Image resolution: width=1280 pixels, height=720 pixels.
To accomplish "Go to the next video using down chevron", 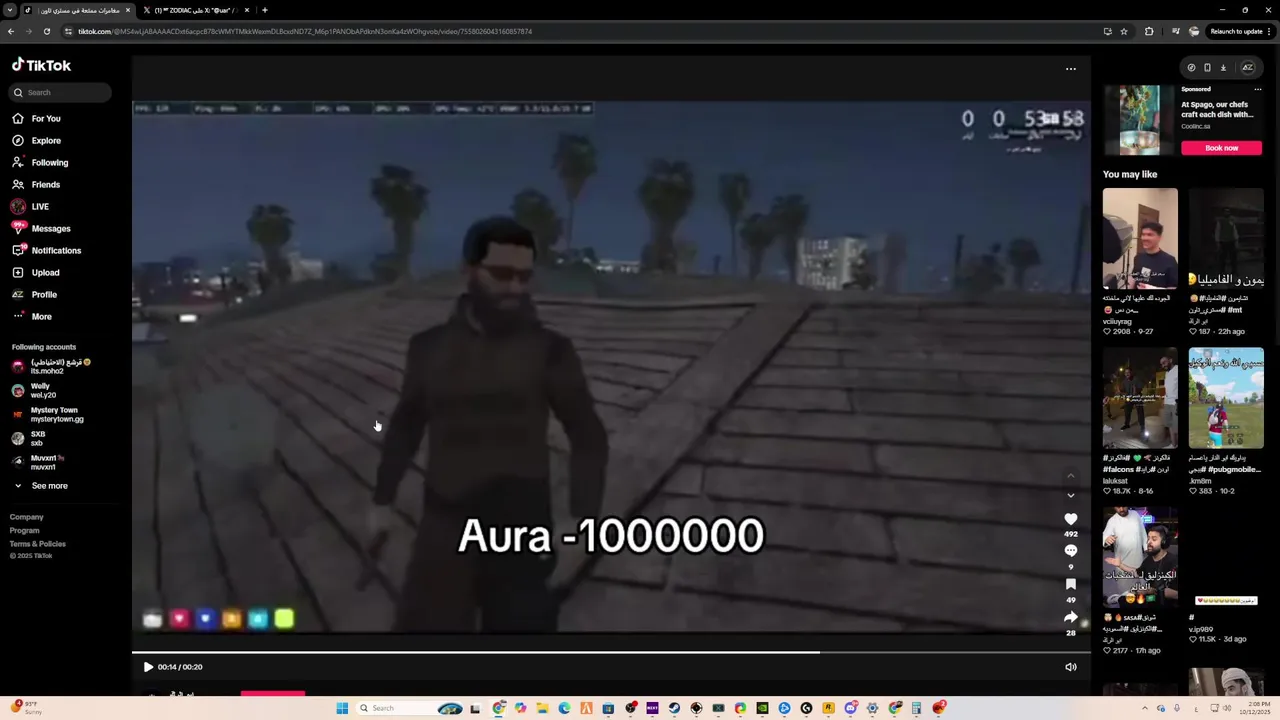I will pos(1071,495).
